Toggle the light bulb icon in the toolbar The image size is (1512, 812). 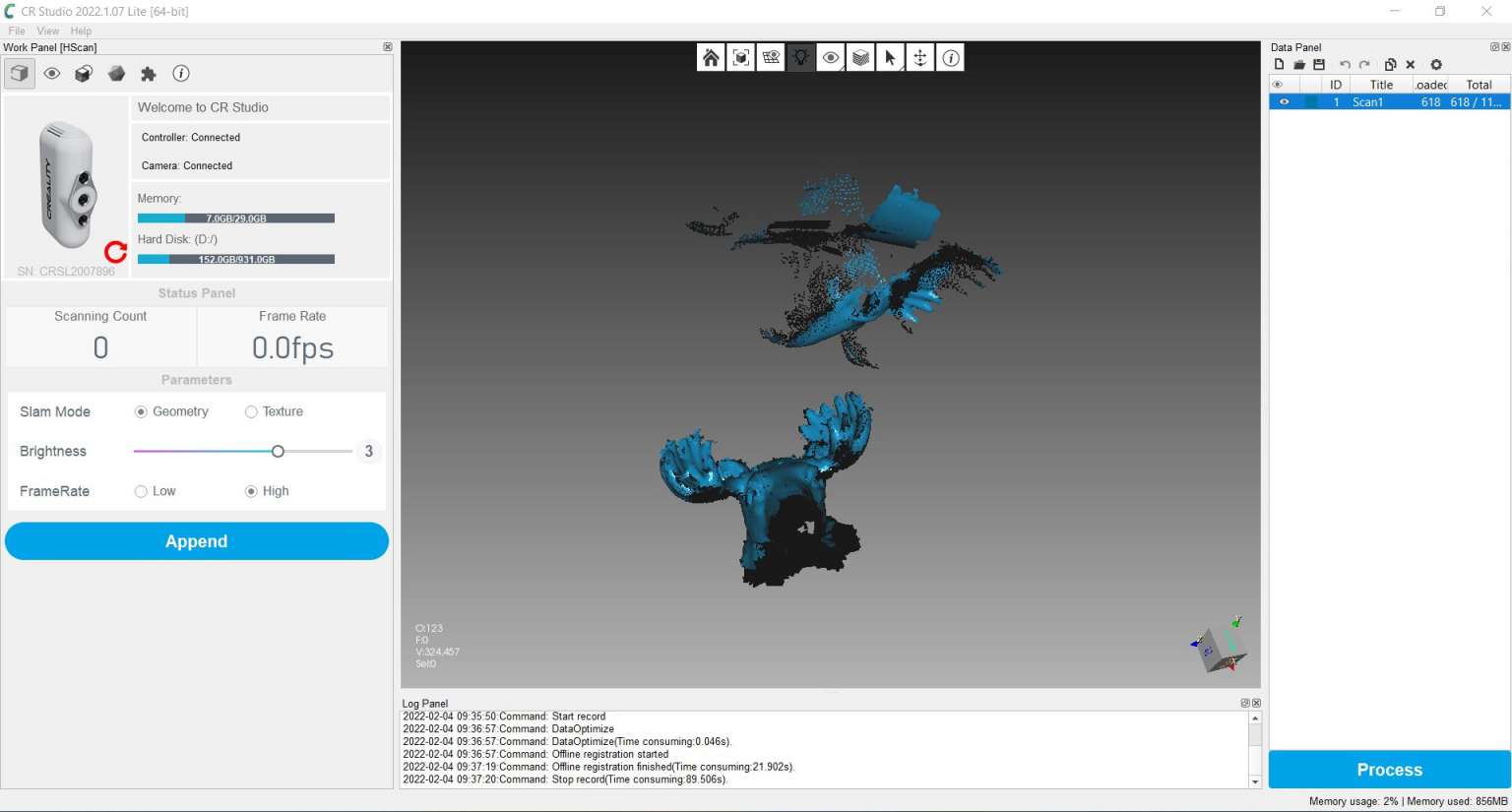click(x=800, y=57)
